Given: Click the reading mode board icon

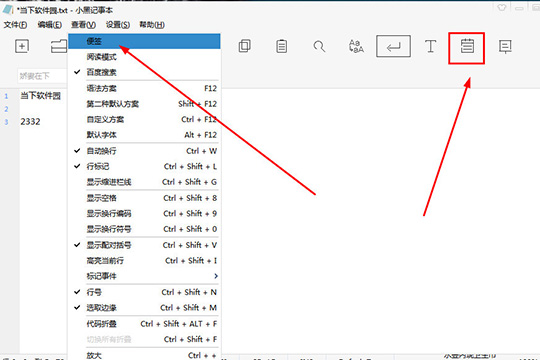Looking at the screenshot, I should click(505, 47).
